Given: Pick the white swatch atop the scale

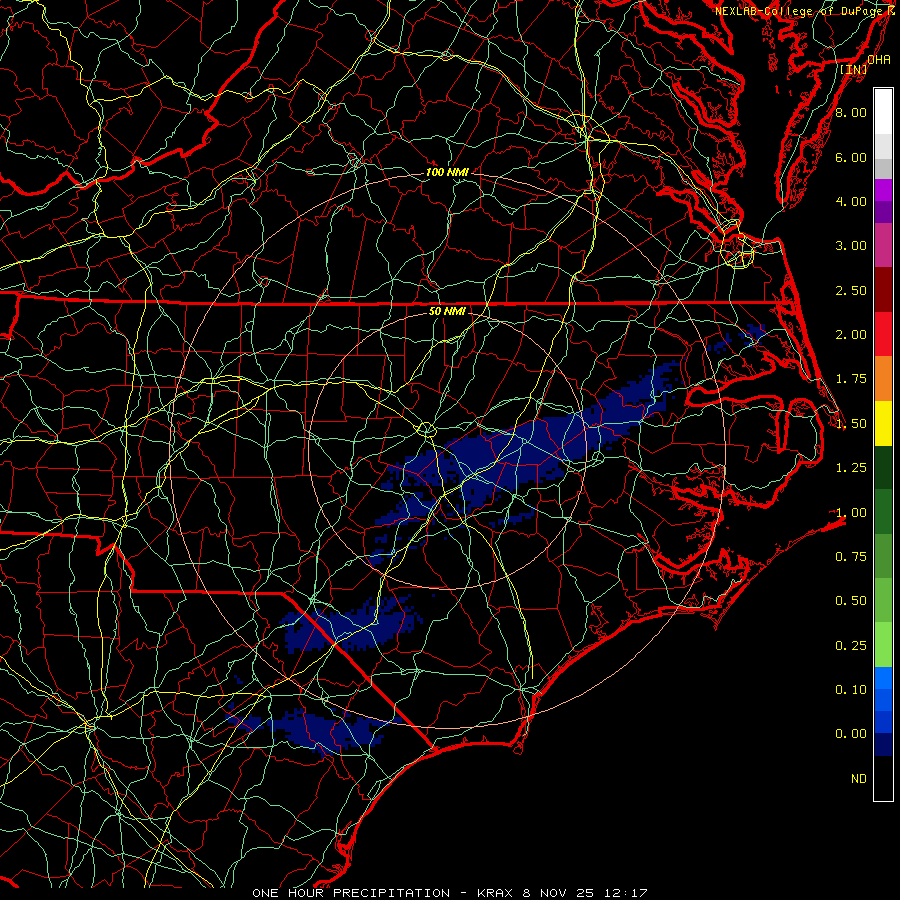Looking at the screenshot, I should tap(883, 111).
